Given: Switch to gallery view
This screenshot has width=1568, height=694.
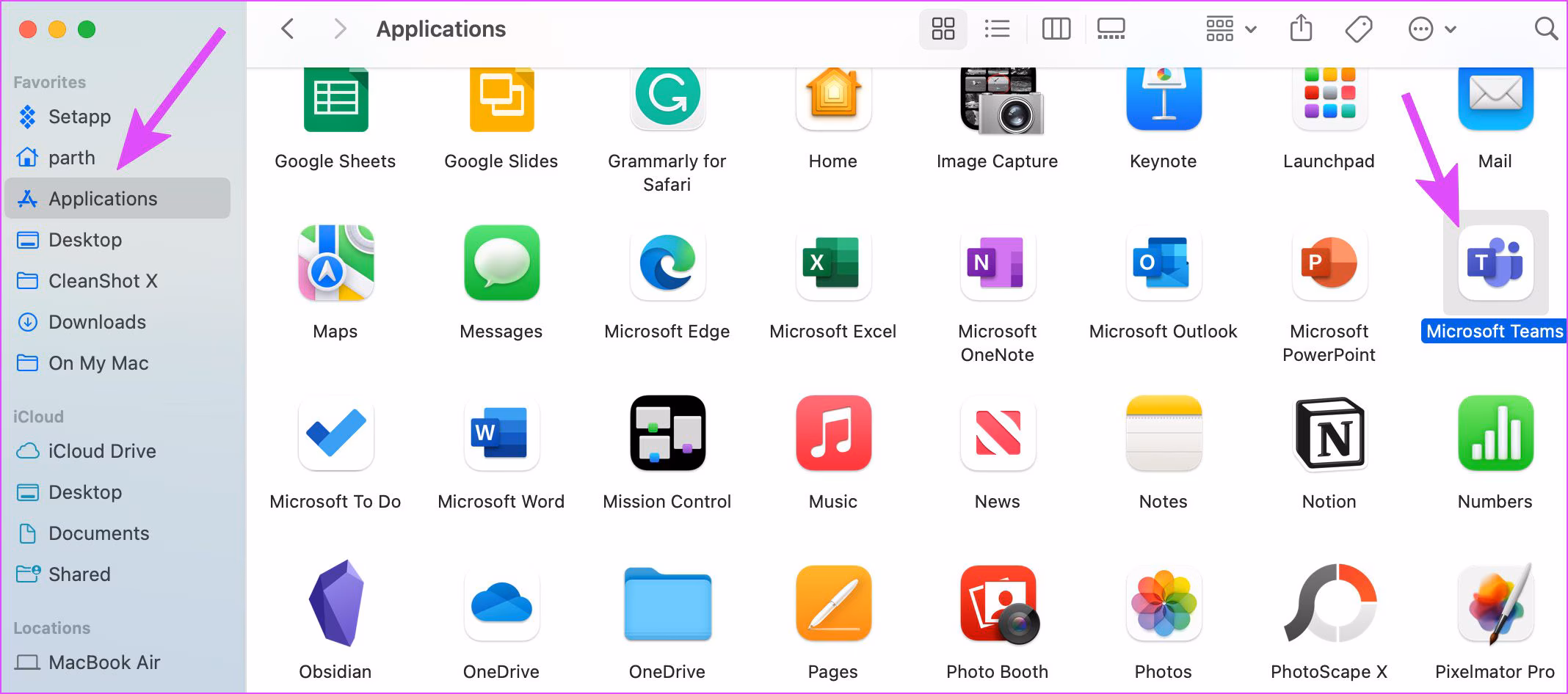Looking at the screenshot, I should pyautogui.click(x=1111, y=29).
